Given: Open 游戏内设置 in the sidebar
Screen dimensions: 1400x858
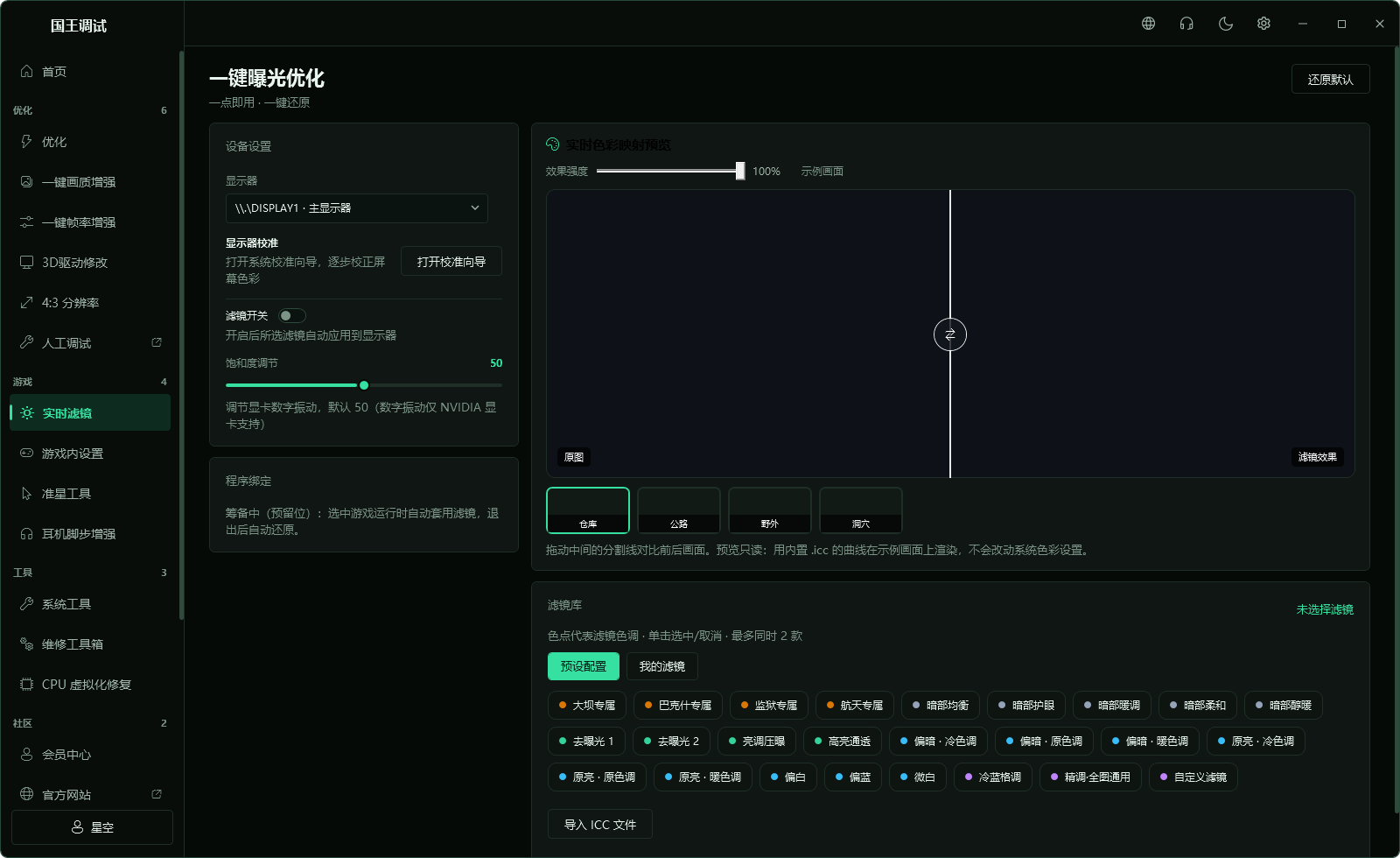Looking at the screenshot, I should [90, 454].
